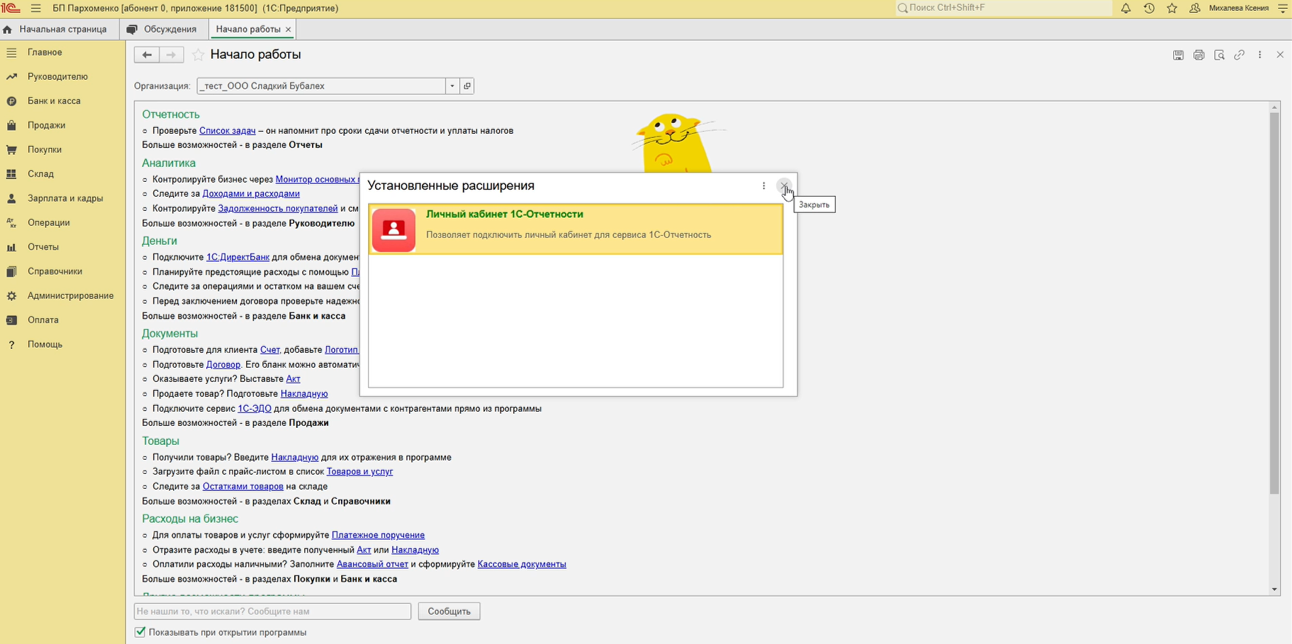Open print preview icon

coord(1219,55)
